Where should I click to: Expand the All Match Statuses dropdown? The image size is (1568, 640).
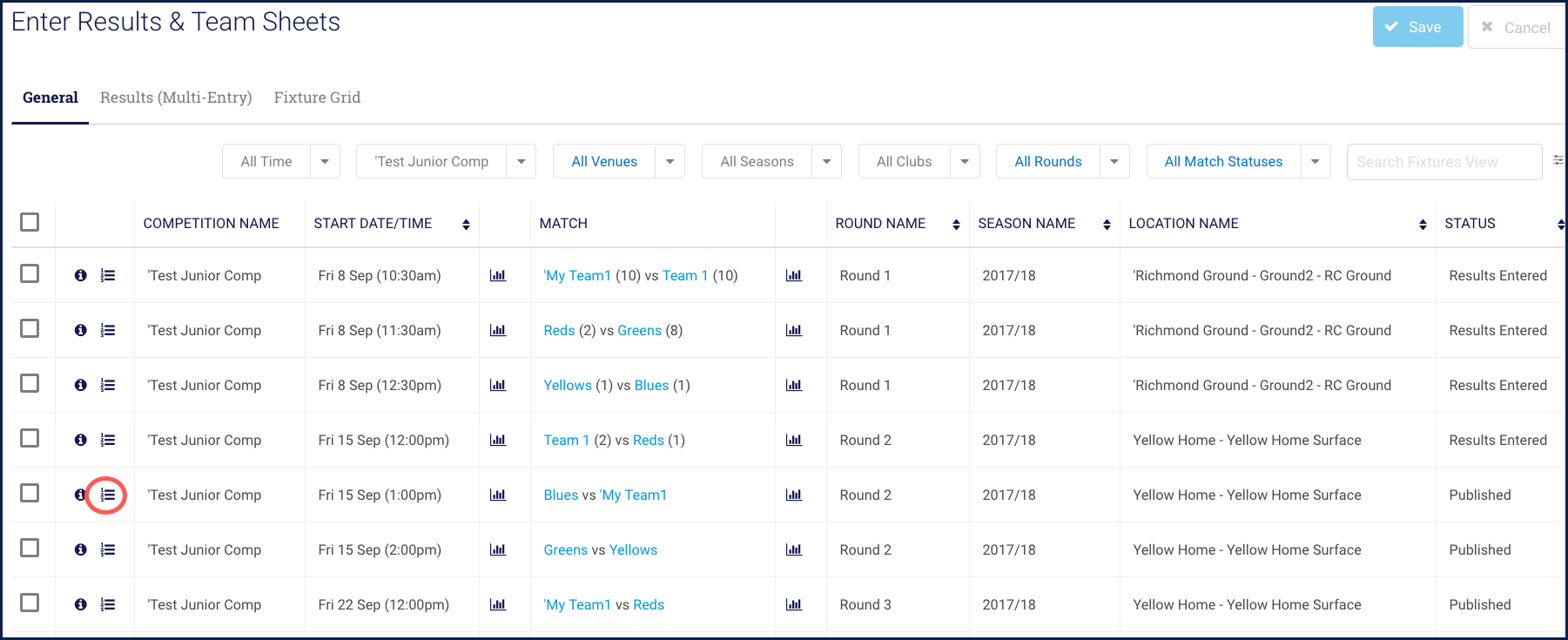(x=1316, y=161)
